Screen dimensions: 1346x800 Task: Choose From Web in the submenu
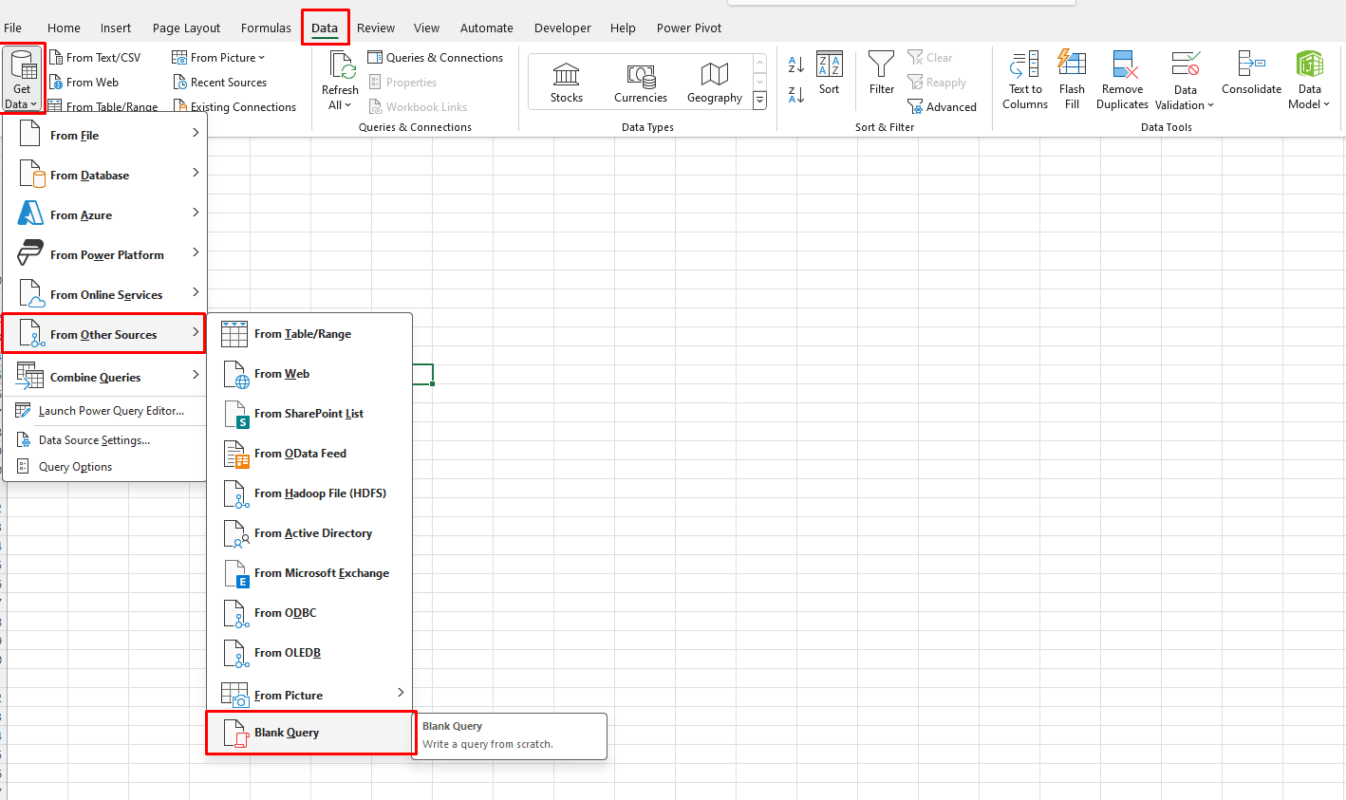click(x=310, y=374)
